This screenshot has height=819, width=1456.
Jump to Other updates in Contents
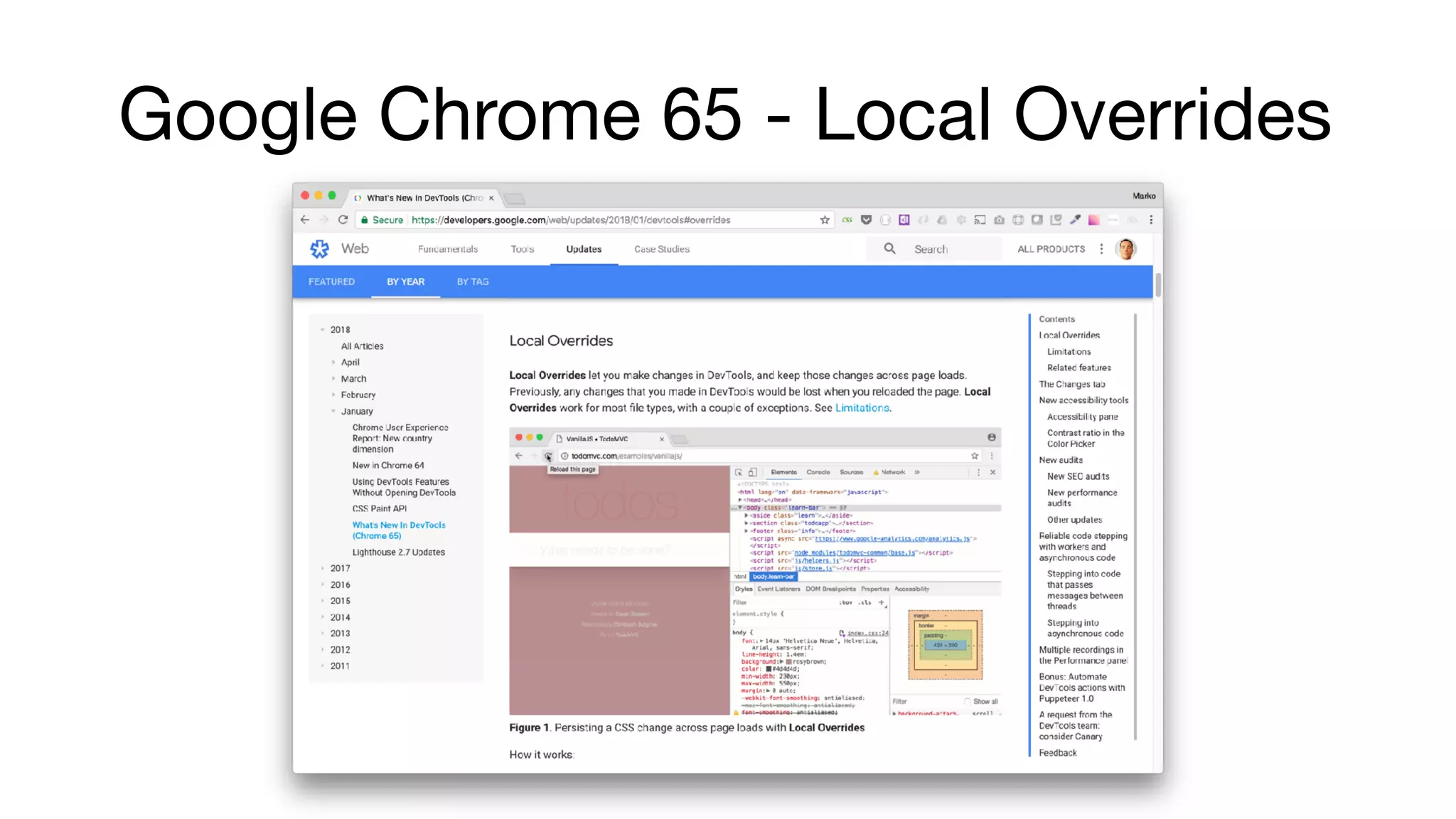(1074, 520)
